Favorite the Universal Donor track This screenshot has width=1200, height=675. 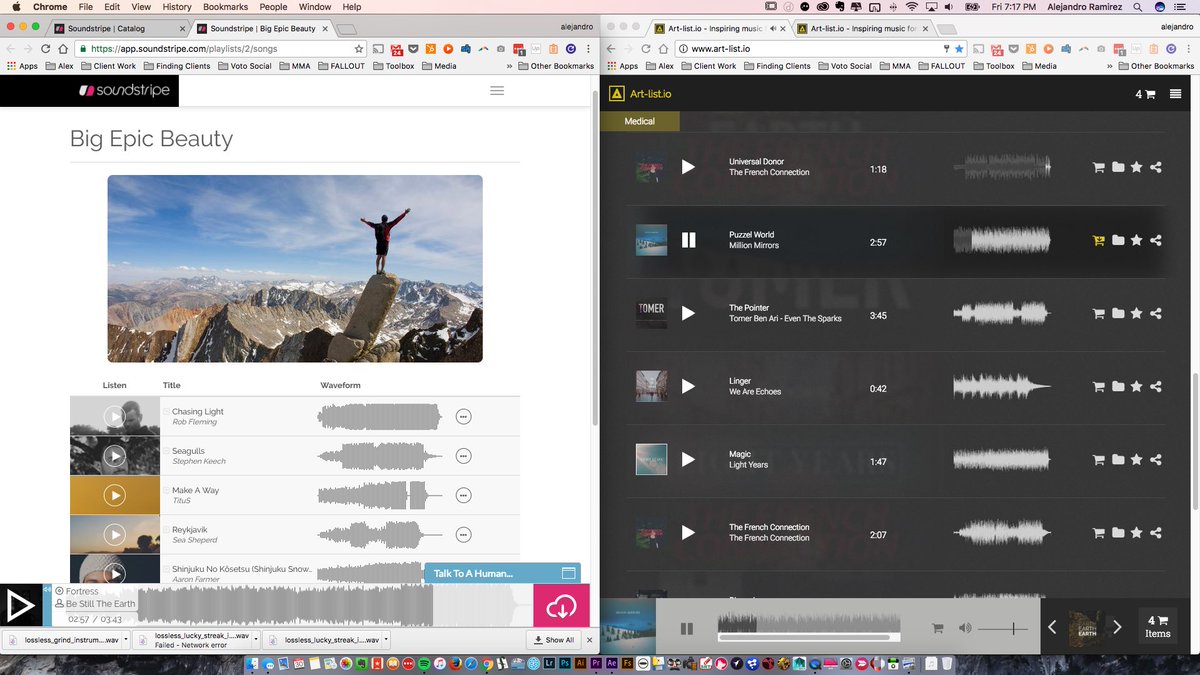(1137, 167)
